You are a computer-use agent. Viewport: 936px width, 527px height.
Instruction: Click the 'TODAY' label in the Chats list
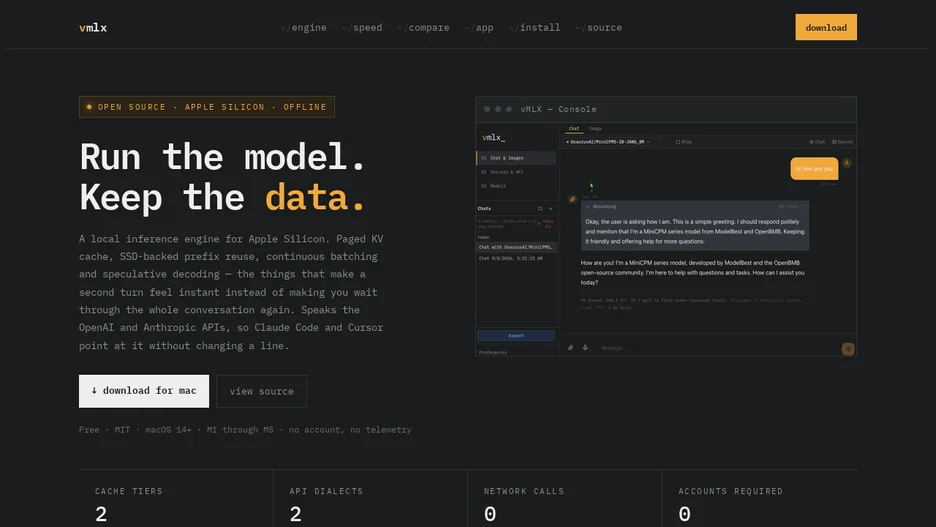484,238
